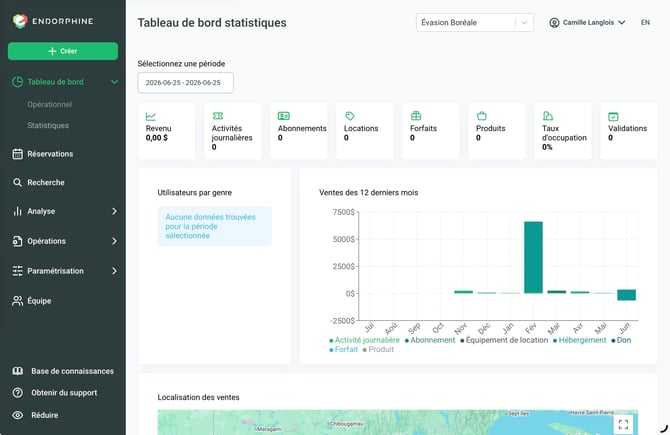This screenshot has height=435, width=670.
Task: Expand map to fullscreen
Action: pos(623,424)
